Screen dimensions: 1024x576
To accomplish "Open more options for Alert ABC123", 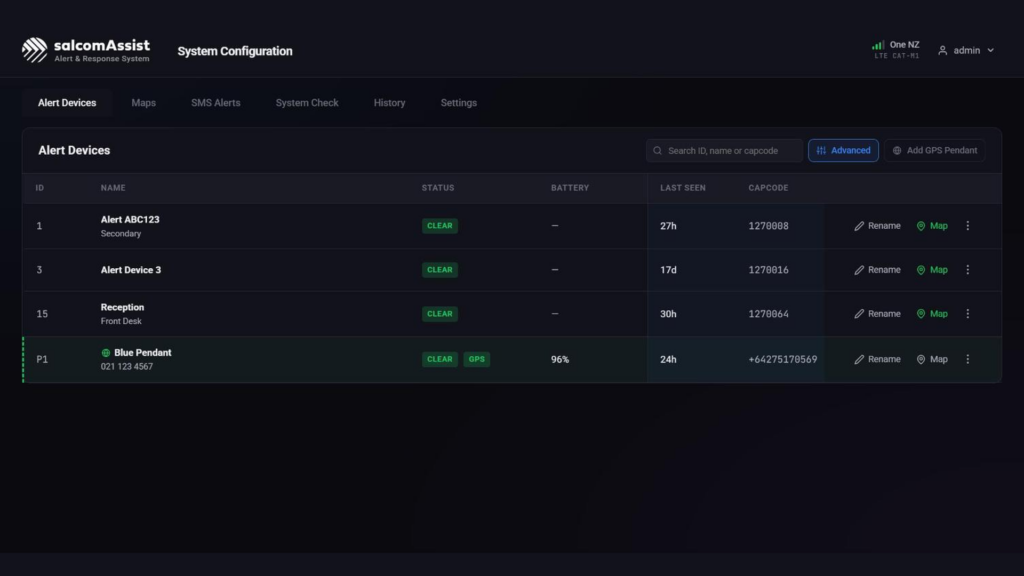I will [x=968, y=226].
